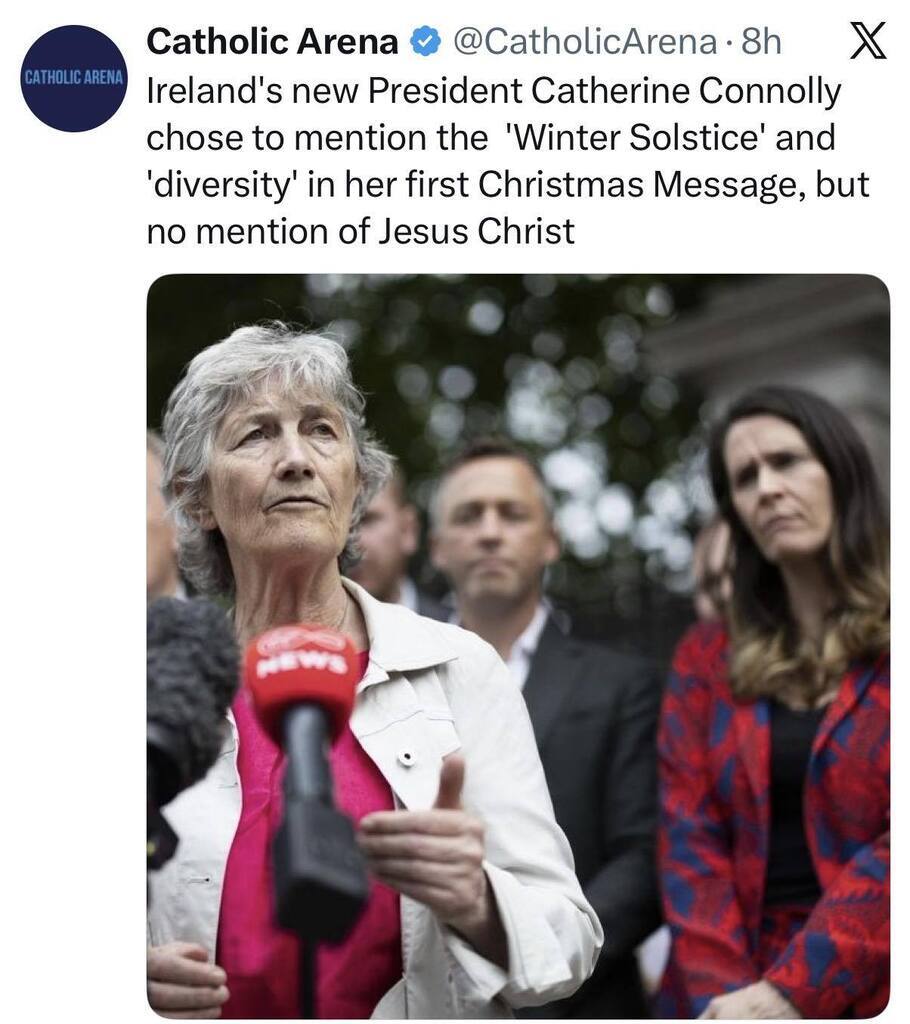Open the attached press conference photo
Image resolution: width=910 pixels, height=1024 pixels.
[518, 645]
